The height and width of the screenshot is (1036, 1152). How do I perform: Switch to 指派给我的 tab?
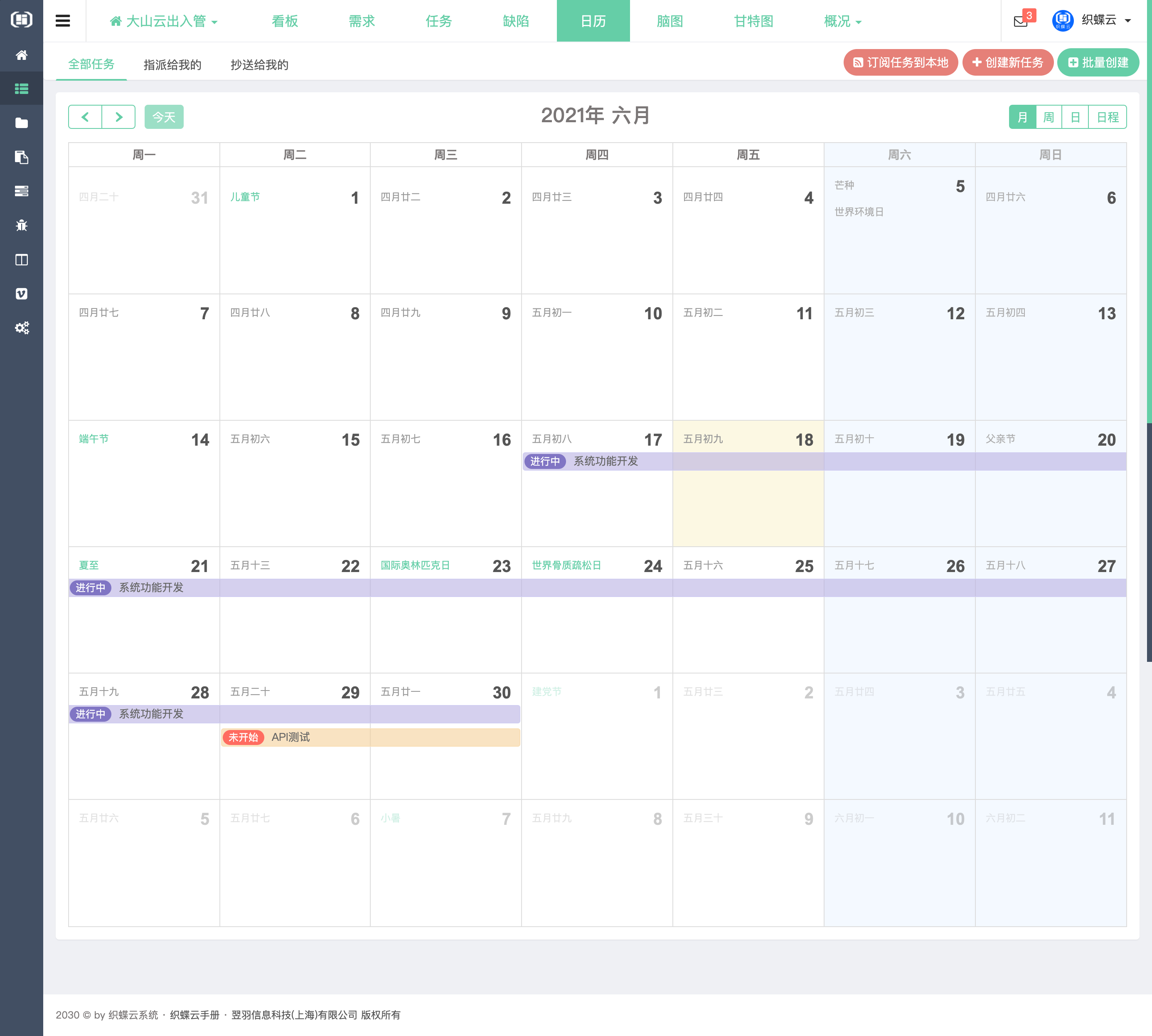coord(172,65)
